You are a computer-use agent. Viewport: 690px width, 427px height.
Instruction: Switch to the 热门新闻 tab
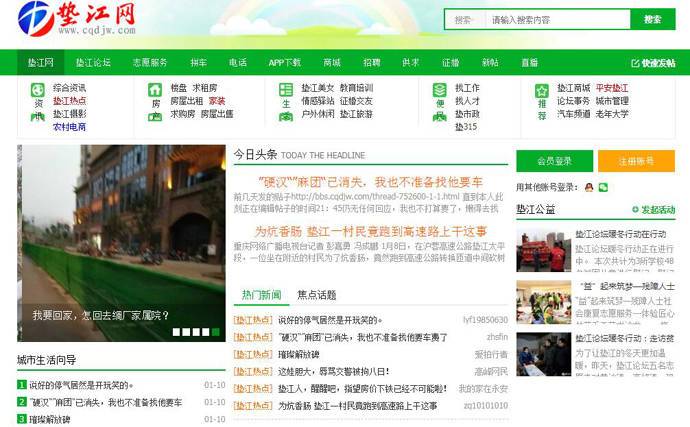coord(261,295)
